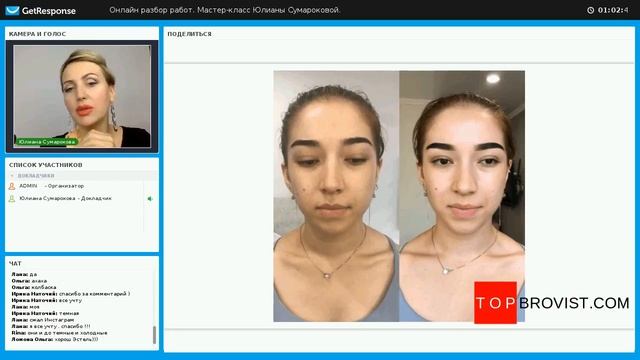
Task: Click the speaker icon in Юлиана Сумарокова's row
Action: (150, 199)
